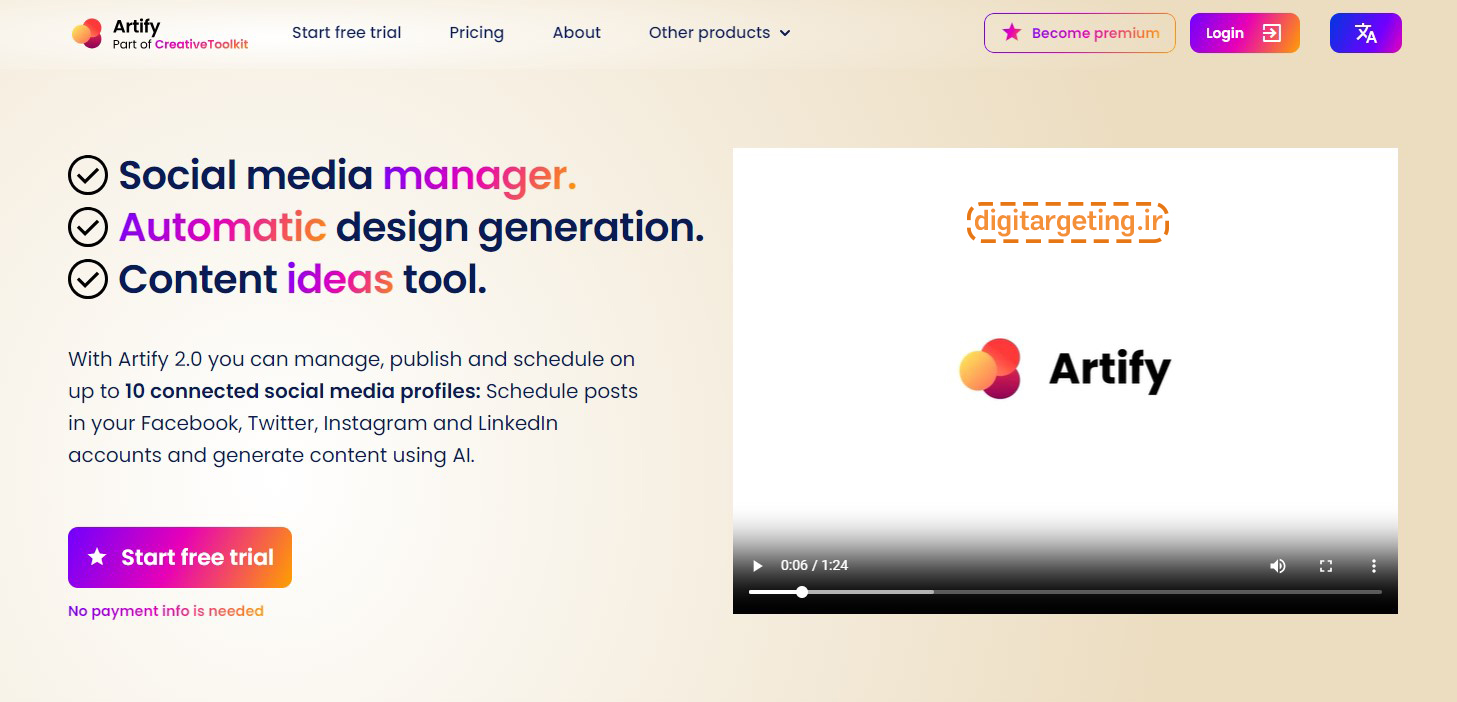1457x702 pixels.
Task: Go to Start free trial in navigation
Action: 346,33
